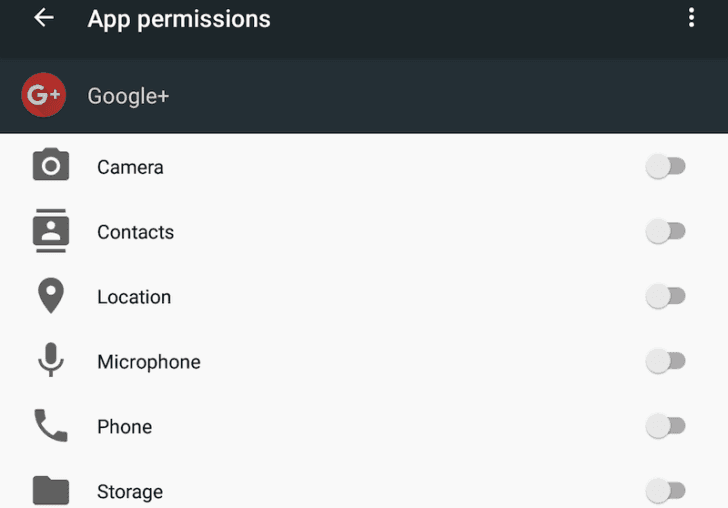Click the App permissions title

coord(179,20)
